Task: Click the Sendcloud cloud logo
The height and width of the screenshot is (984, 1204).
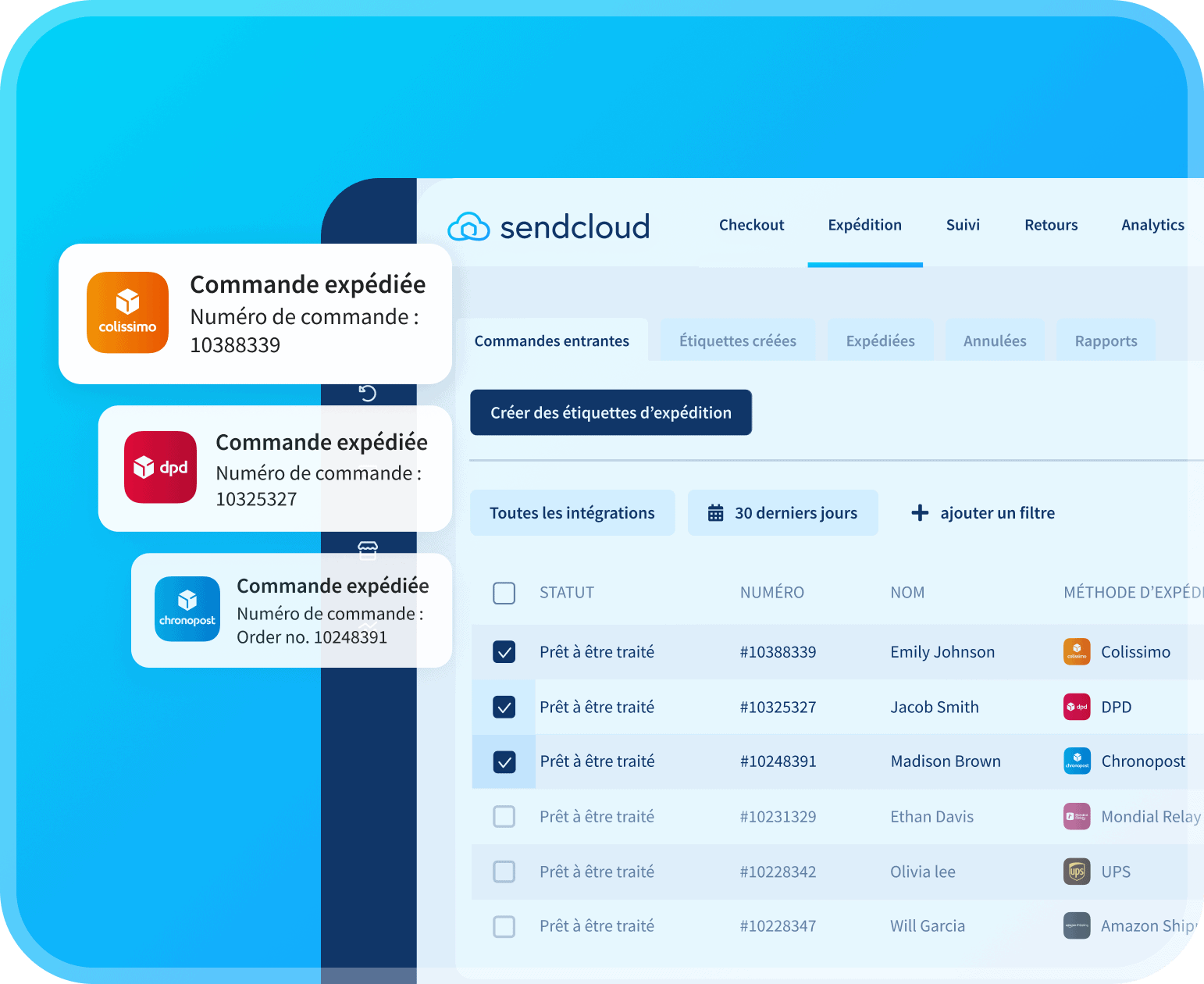Action: 468,226
